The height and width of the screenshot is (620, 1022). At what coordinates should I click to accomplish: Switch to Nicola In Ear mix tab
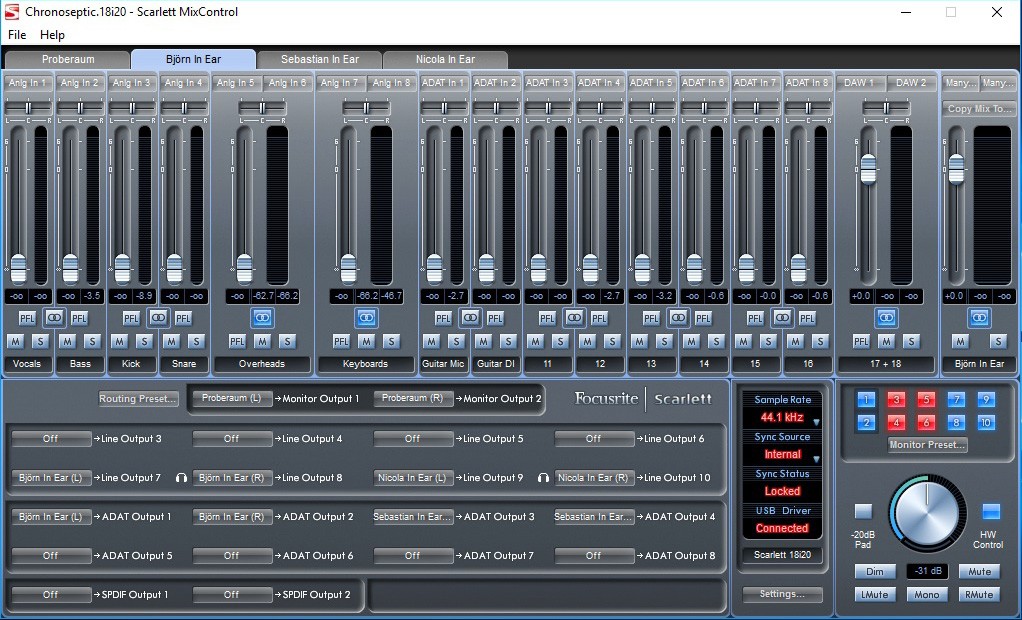pyautogui.click(x=445, y=59)
